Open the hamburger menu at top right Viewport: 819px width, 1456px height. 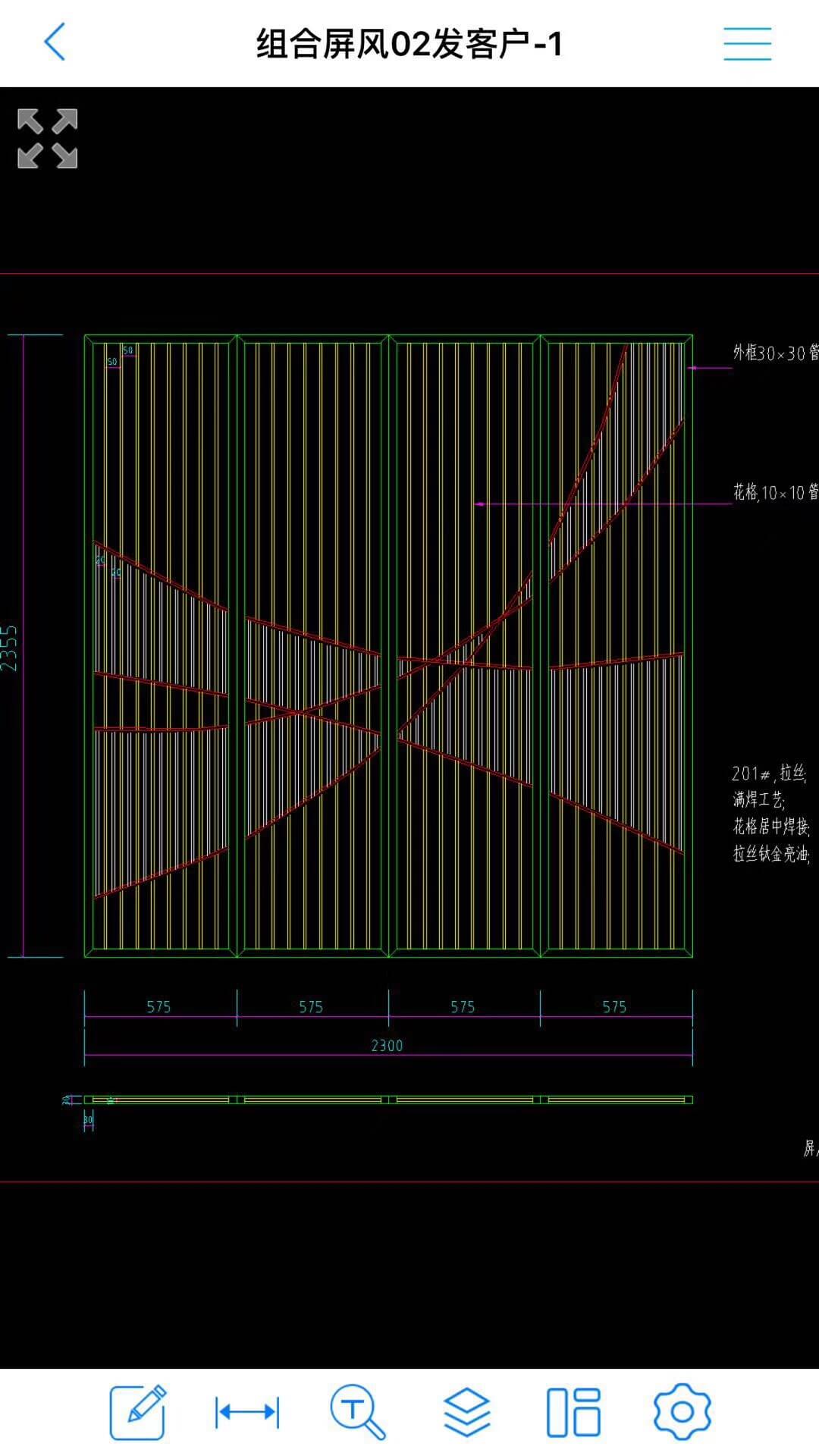click(x=747, y=43)
